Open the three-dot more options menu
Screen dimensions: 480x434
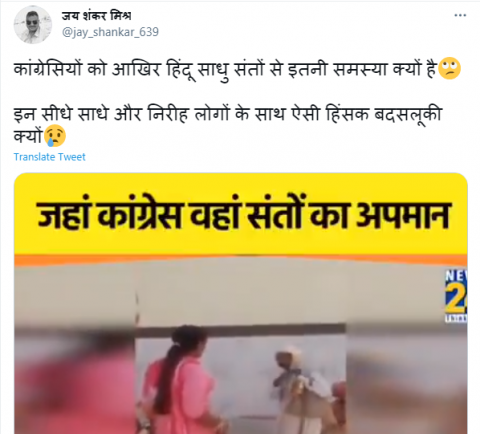click(x=460, y=15)
